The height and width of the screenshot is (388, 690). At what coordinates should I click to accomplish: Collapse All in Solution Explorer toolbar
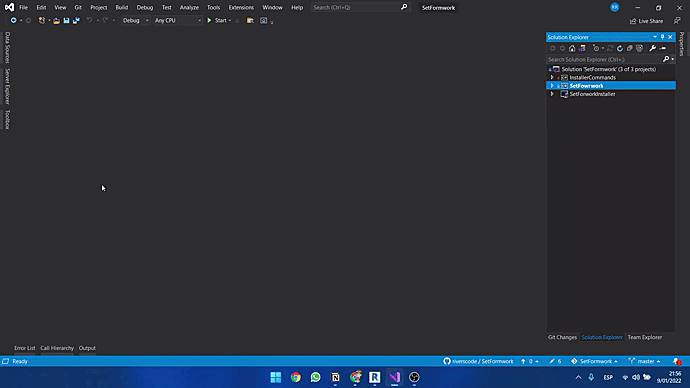[x=630, y=48]
